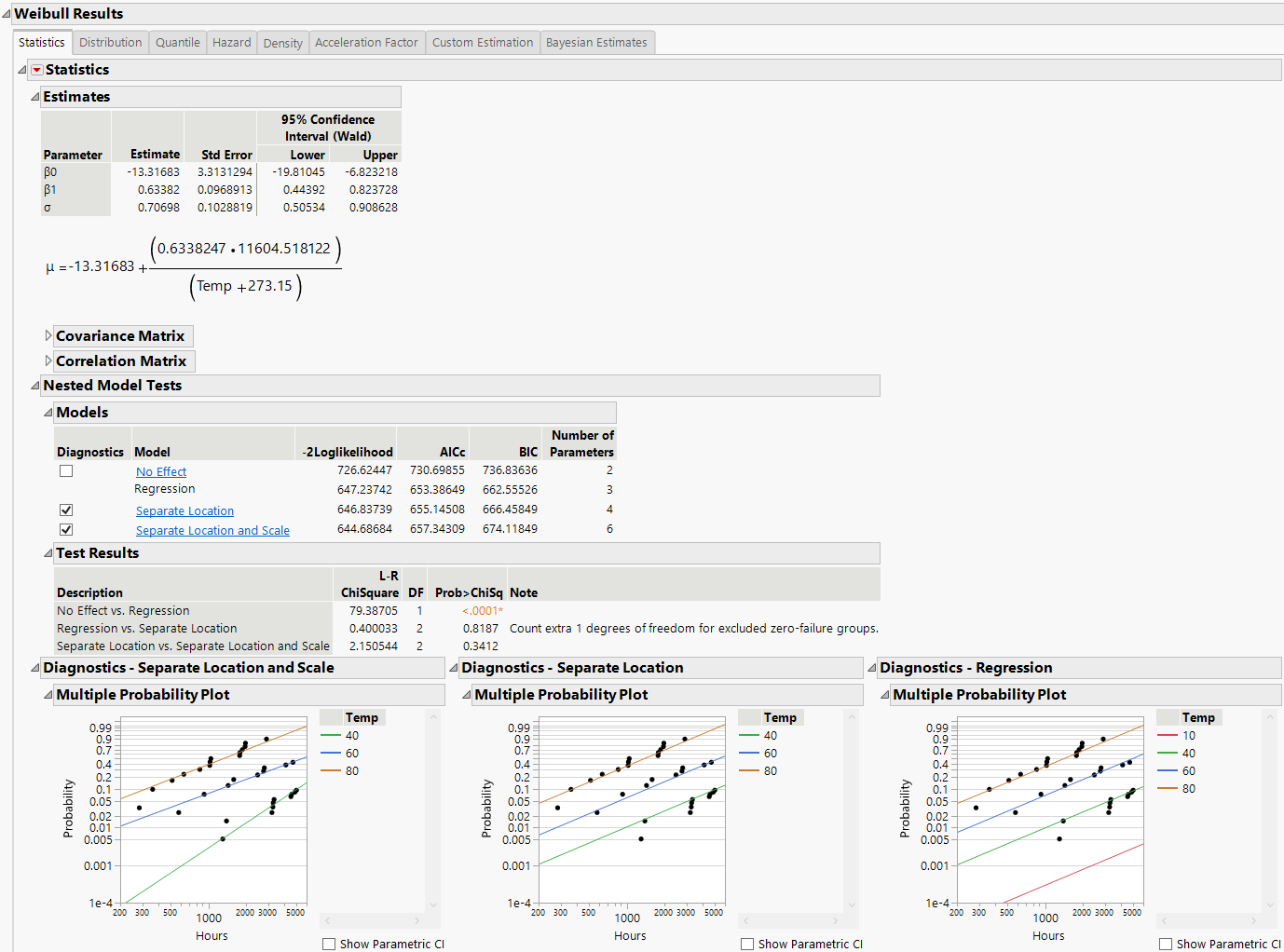The width and height of the screenshot is (1284, 952).
Task: Expand the Correlation Matrix section
Action: pyautogui.click(x=48, y=360)
